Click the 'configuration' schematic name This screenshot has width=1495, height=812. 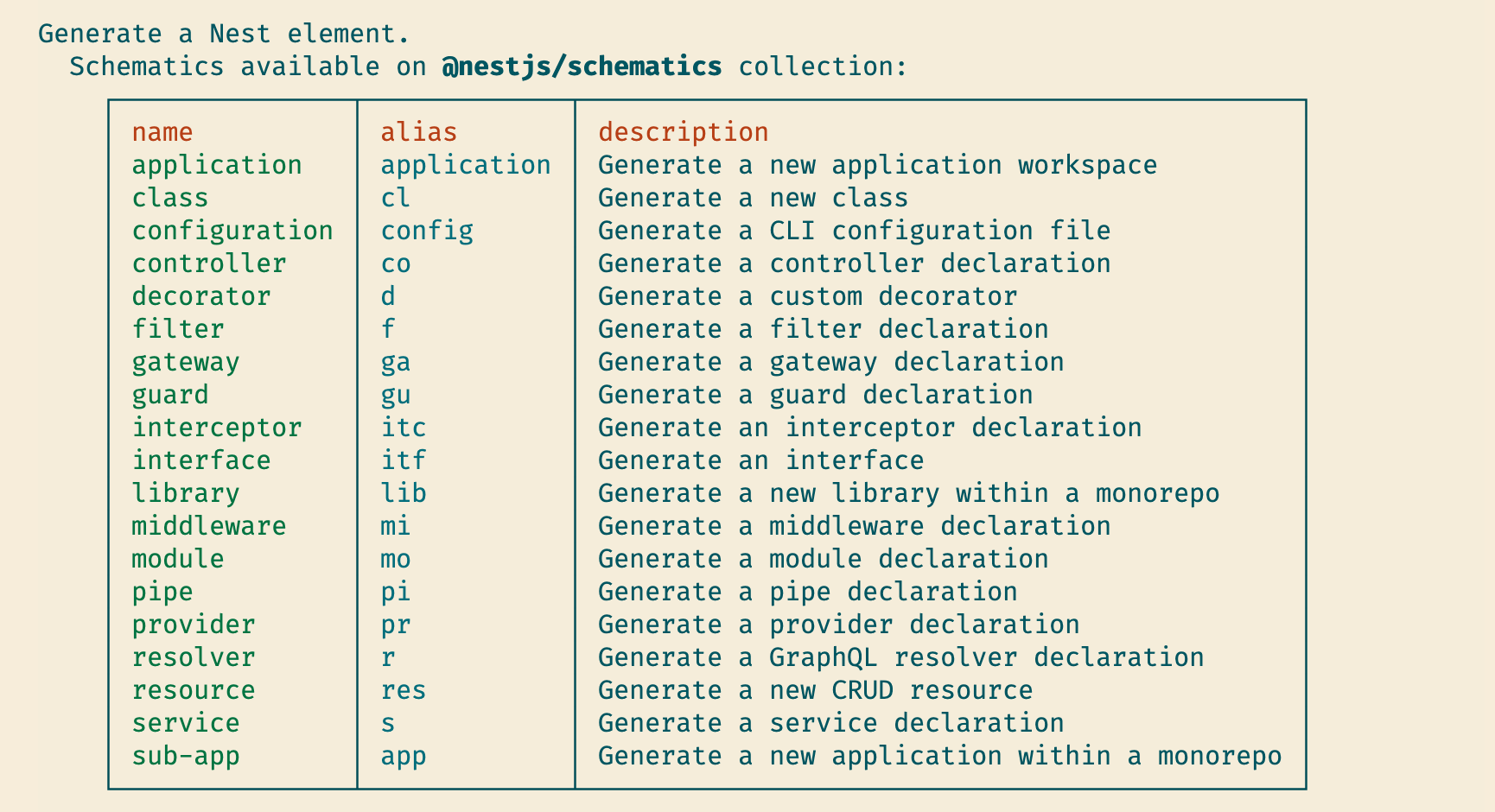point(232,231)
